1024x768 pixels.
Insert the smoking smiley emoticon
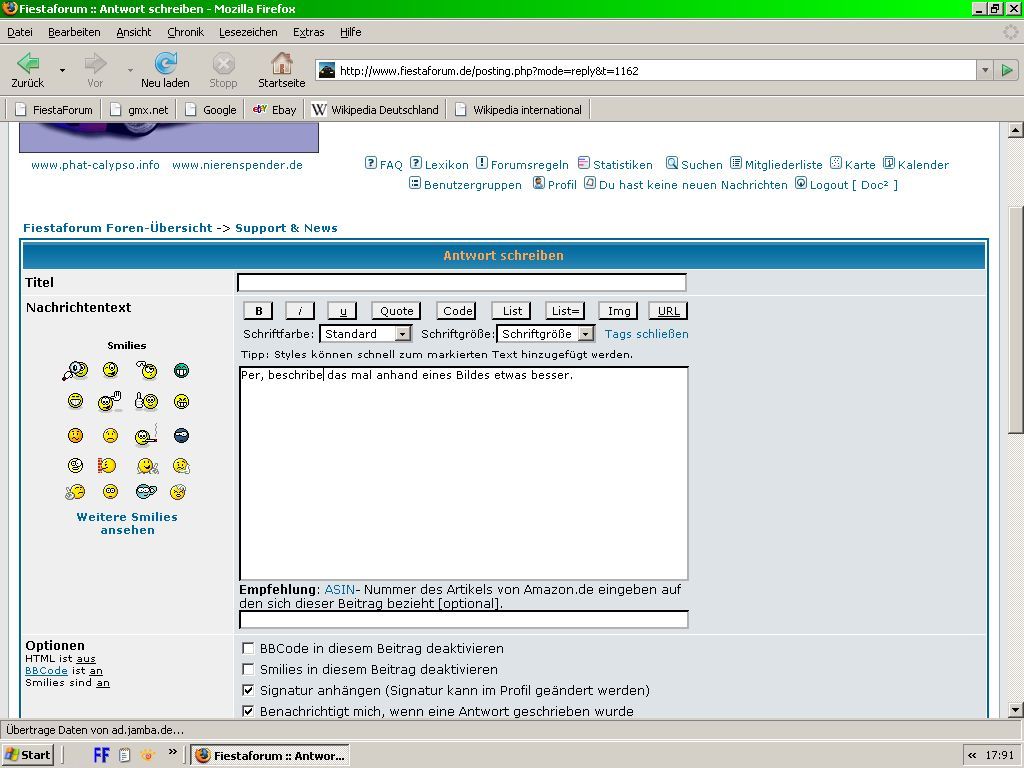pyautogui.click(x=146, y=435)
